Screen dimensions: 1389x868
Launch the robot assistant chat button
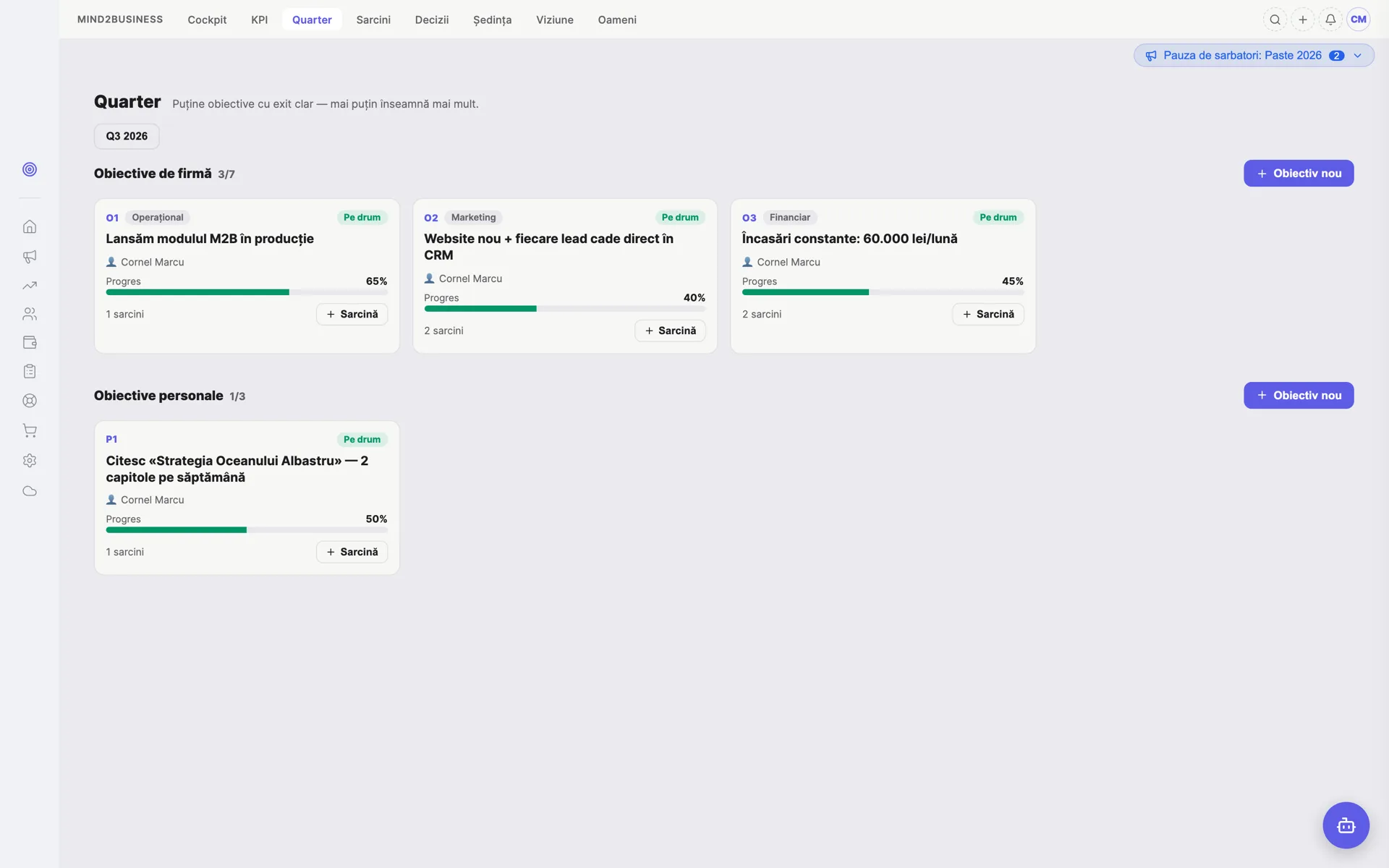(1346, 825)
